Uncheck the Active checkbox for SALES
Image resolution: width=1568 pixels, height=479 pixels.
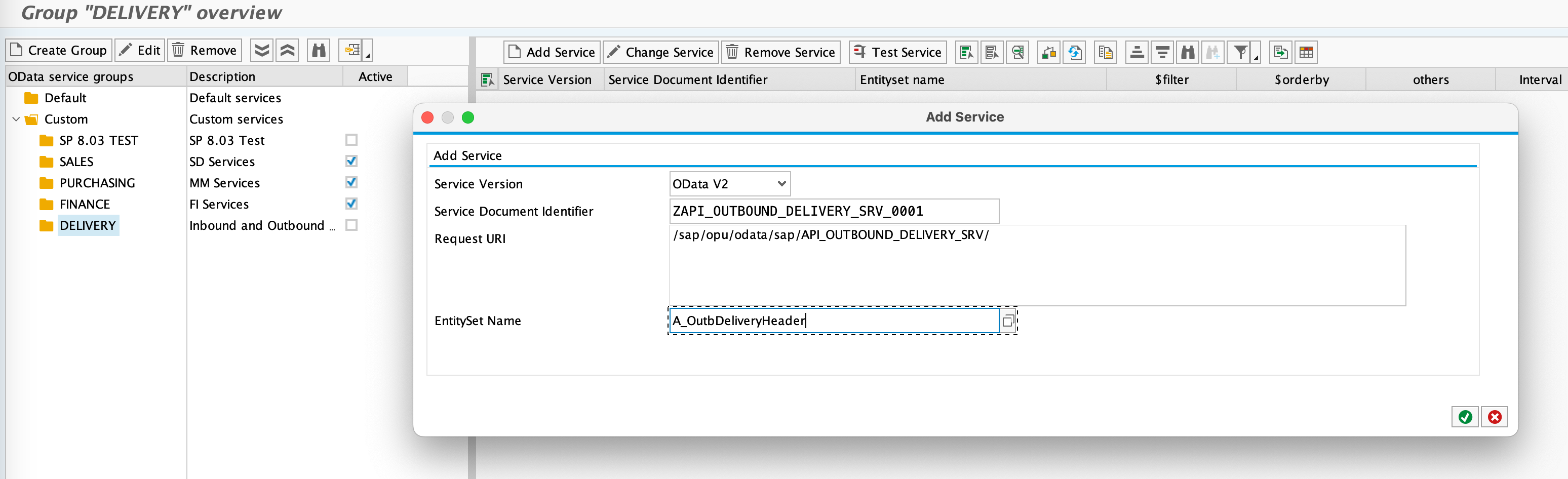tap(351, 162)
